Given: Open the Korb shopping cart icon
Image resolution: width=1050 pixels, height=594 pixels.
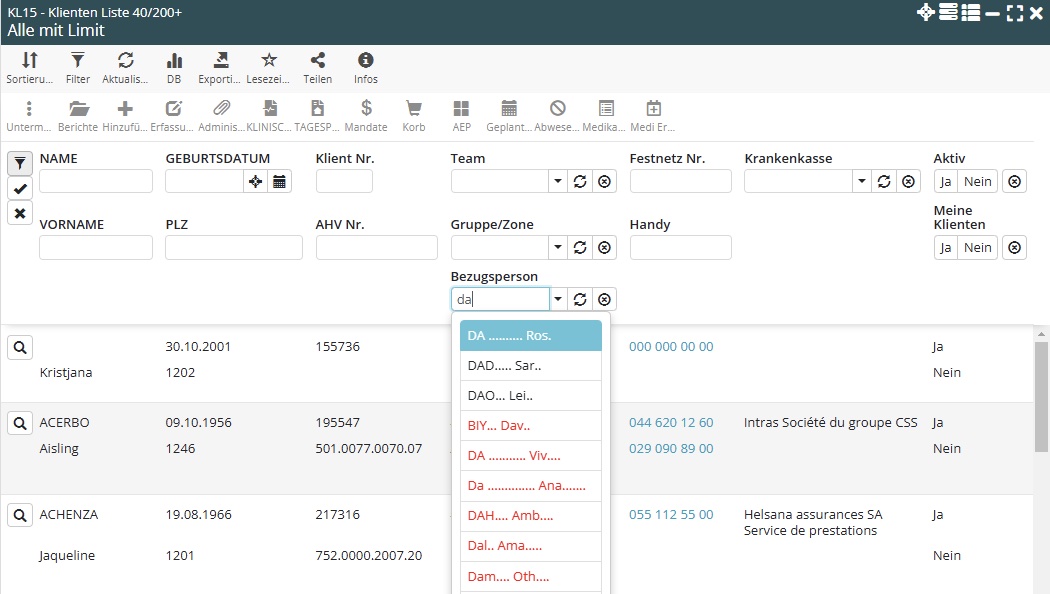Looking at the screenshot, I should pos(413,109).
